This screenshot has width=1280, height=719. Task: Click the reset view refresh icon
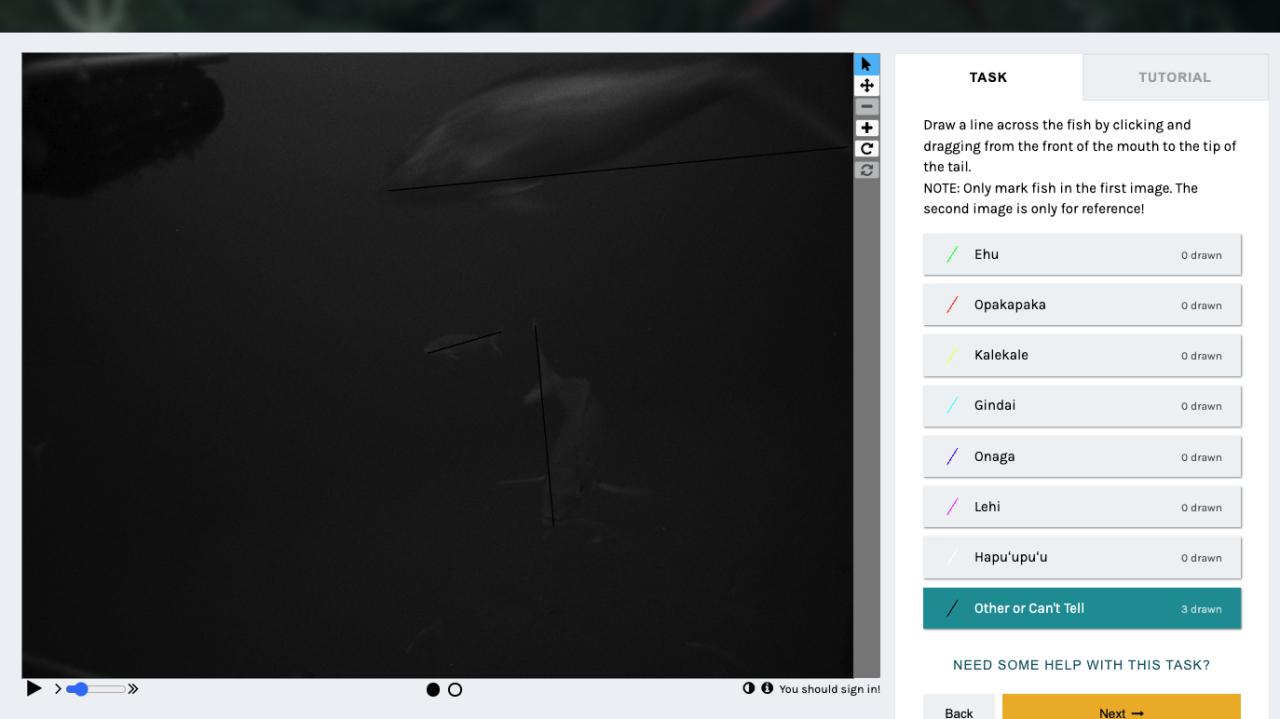point(867,169)
